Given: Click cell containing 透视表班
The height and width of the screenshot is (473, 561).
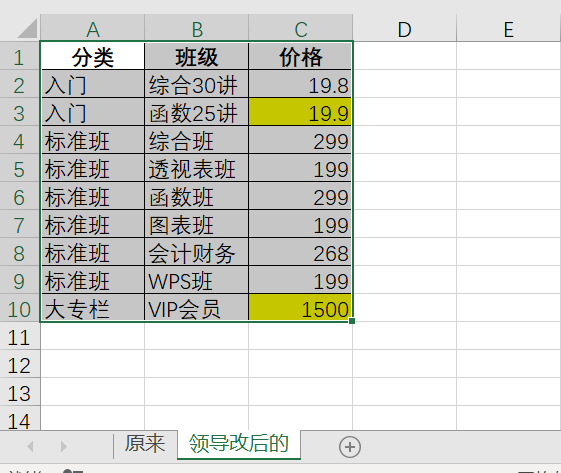Looking at the screenshot, I should click(197, 168).
